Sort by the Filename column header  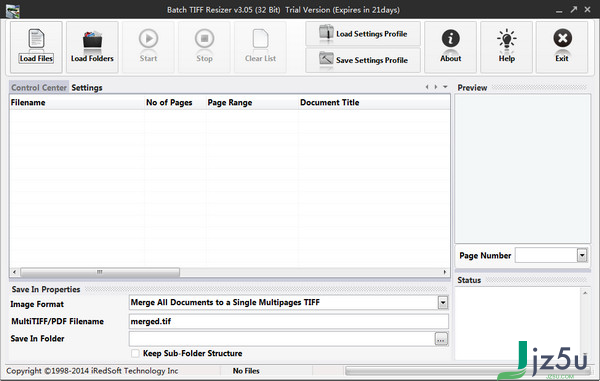[77, 103]
